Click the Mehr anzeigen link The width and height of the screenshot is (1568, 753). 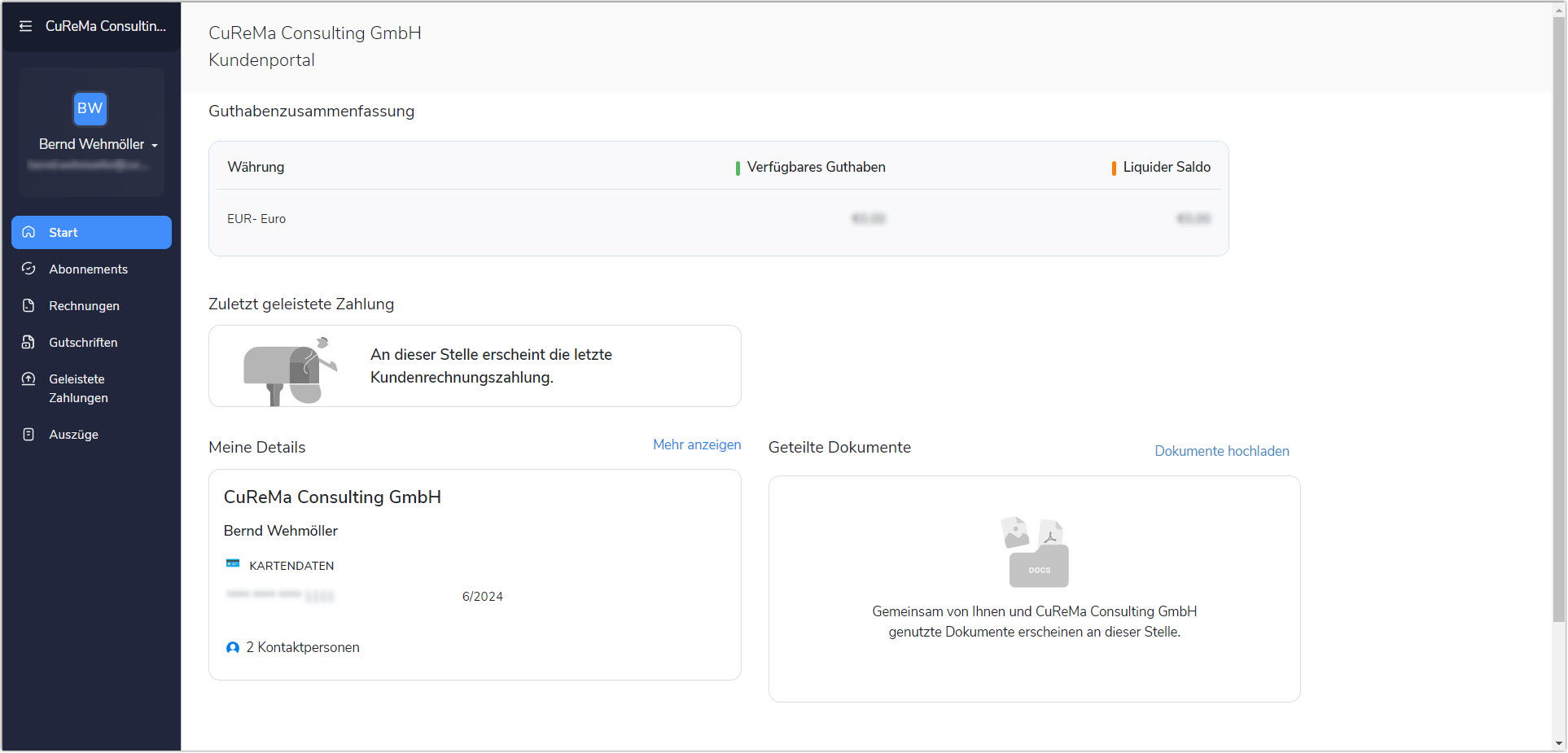(696, 444)
